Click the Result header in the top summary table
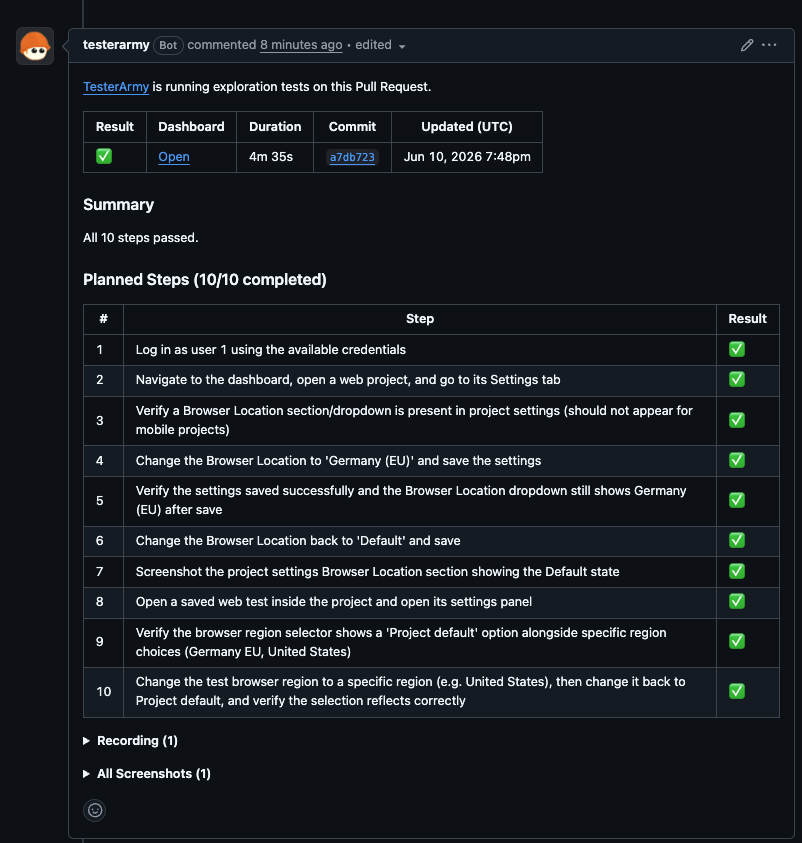 [x=114, y=127]
